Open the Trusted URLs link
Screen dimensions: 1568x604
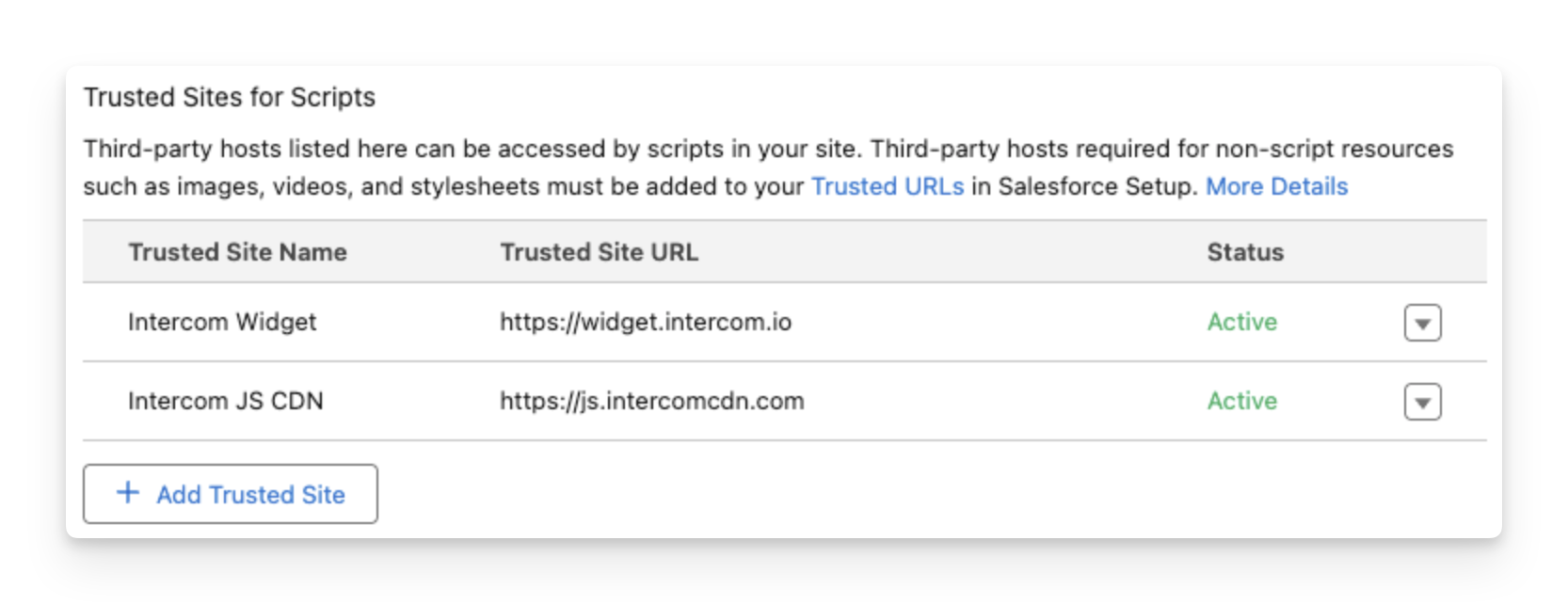pos(887,186)
